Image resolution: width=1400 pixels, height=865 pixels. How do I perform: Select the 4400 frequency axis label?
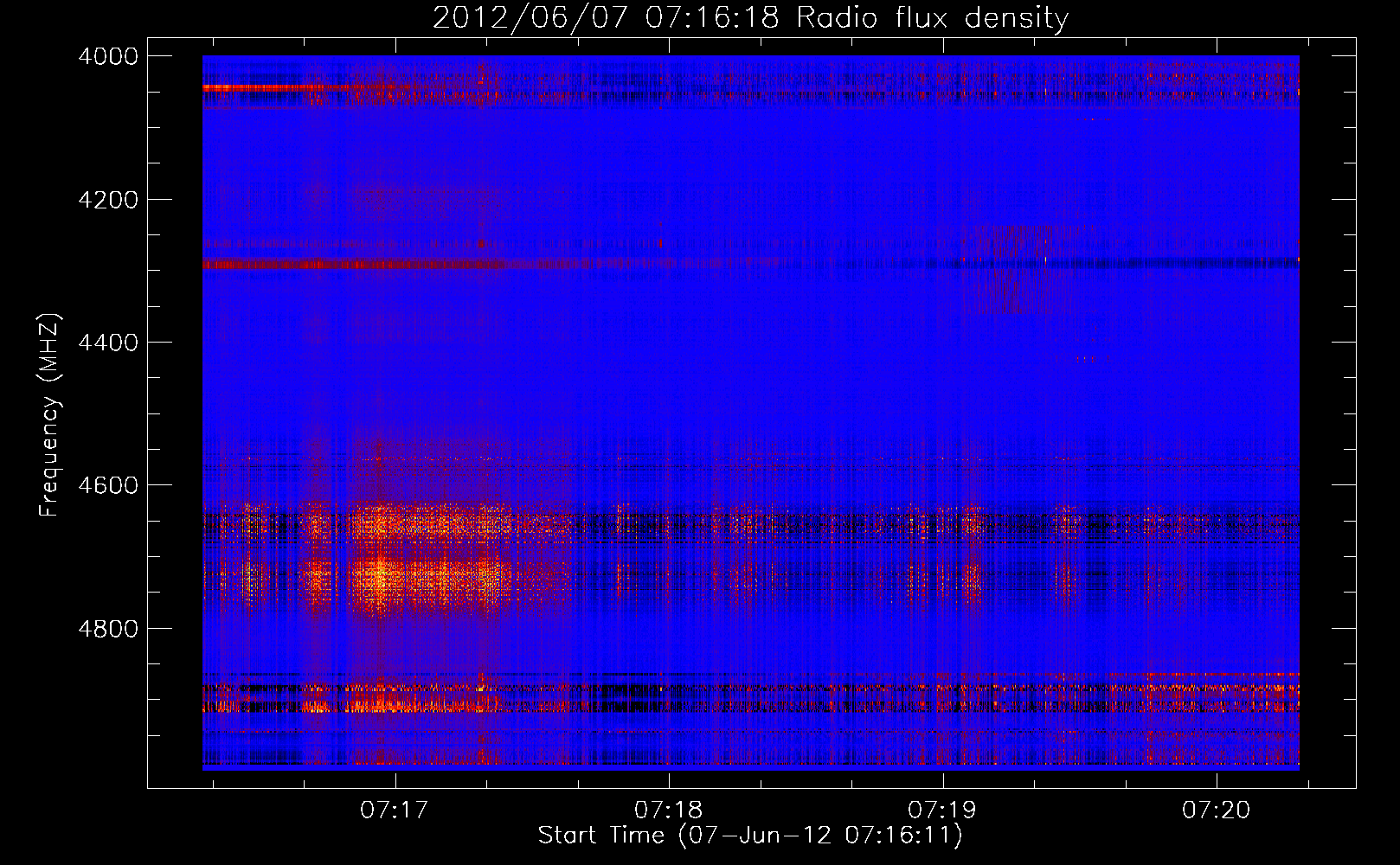pyautogui.click(x=108, y=343)
